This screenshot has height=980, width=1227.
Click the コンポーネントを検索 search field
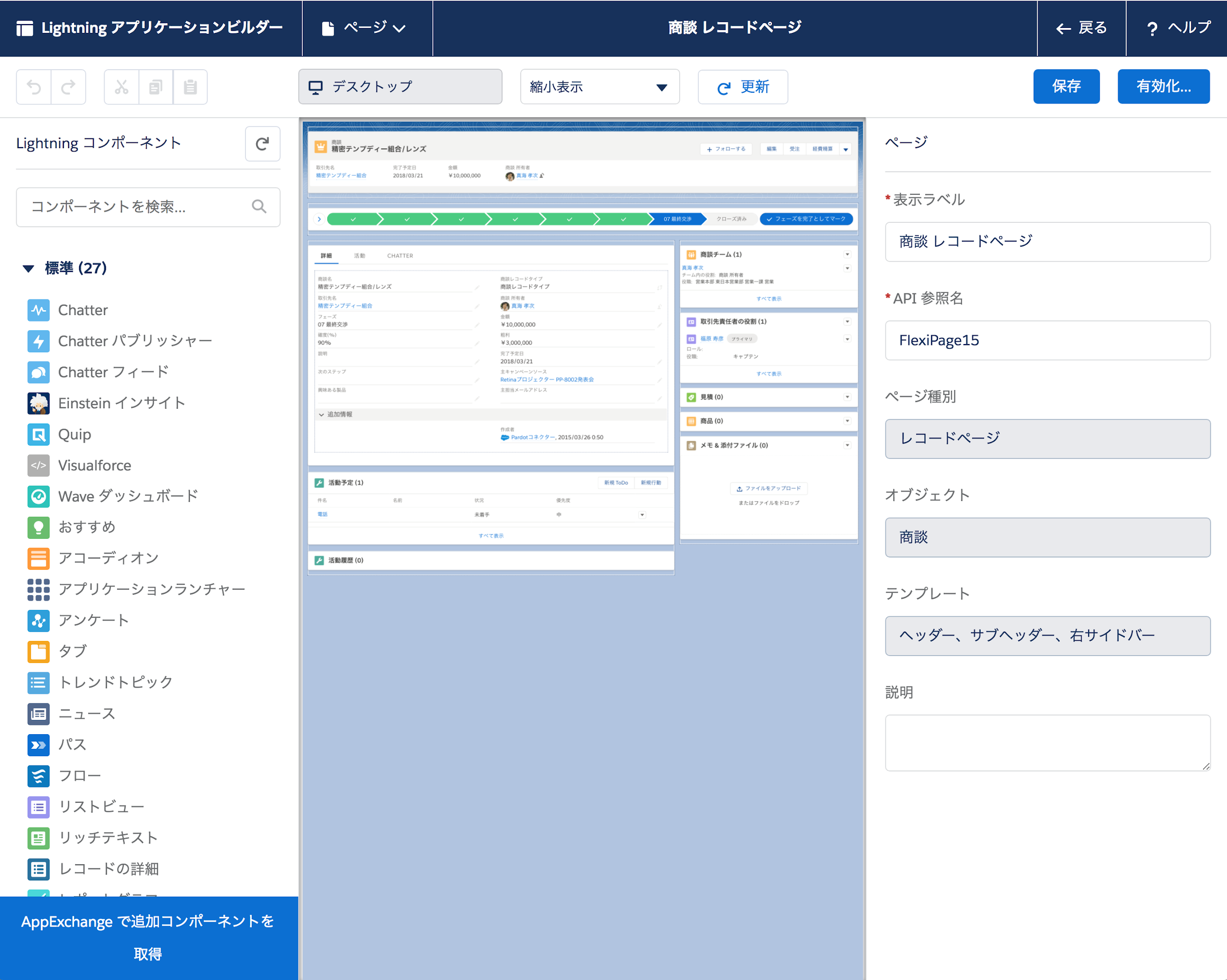tap(136, 207)
